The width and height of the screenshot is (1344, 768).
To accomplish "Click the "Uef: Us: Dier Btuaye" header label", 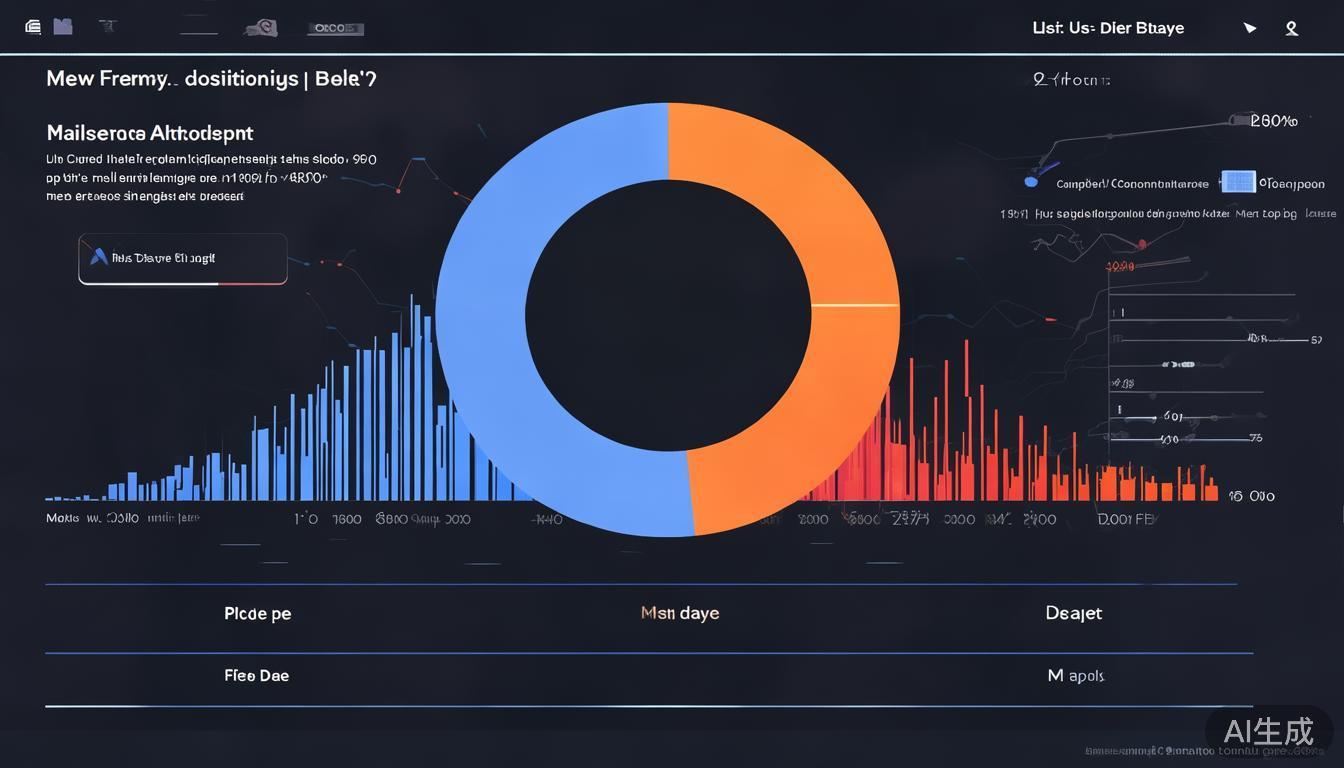I will [1108, 28].
